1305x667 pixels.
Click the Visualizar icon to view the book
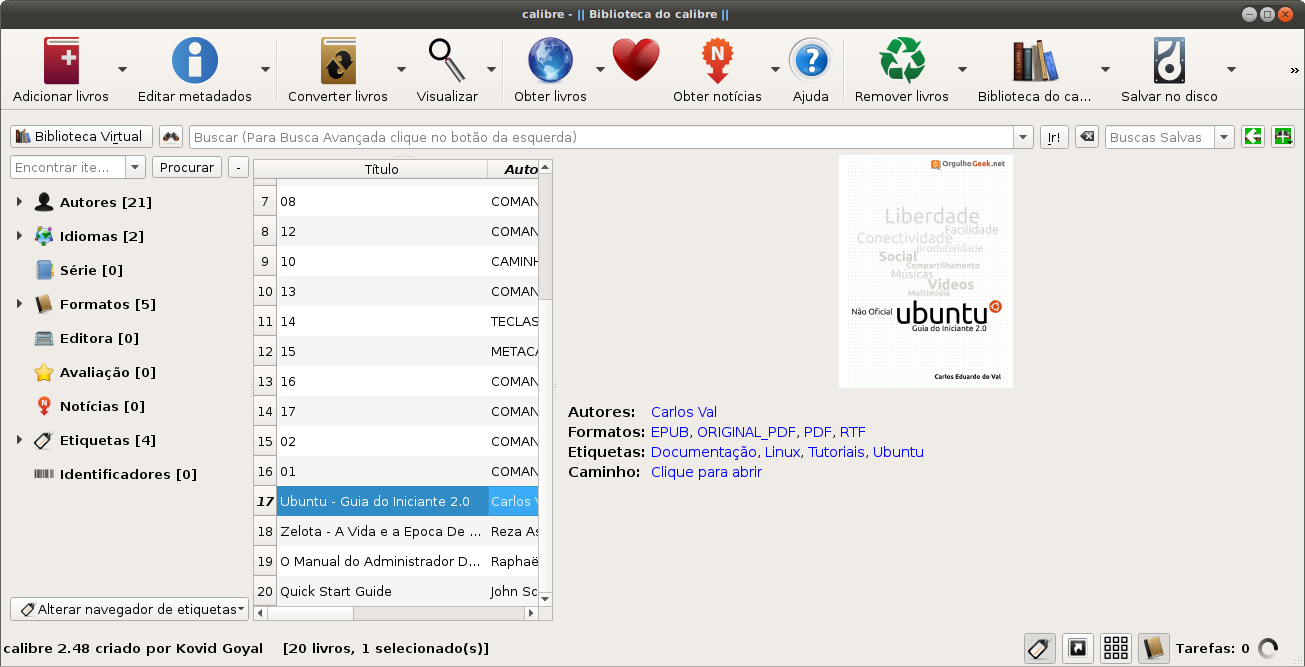[x=447, y=60]
